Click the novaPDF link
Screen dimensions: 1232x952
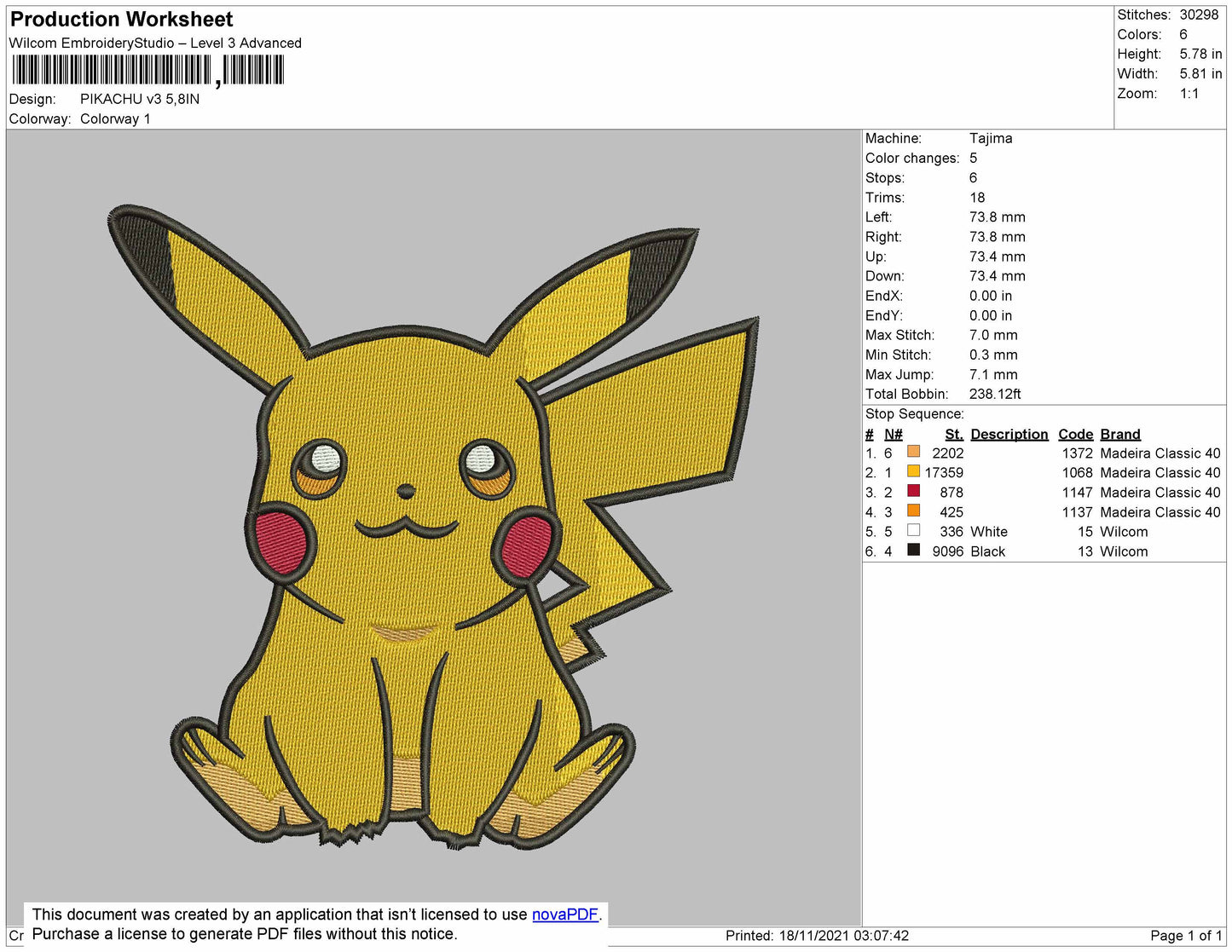[x=565, y=914]
